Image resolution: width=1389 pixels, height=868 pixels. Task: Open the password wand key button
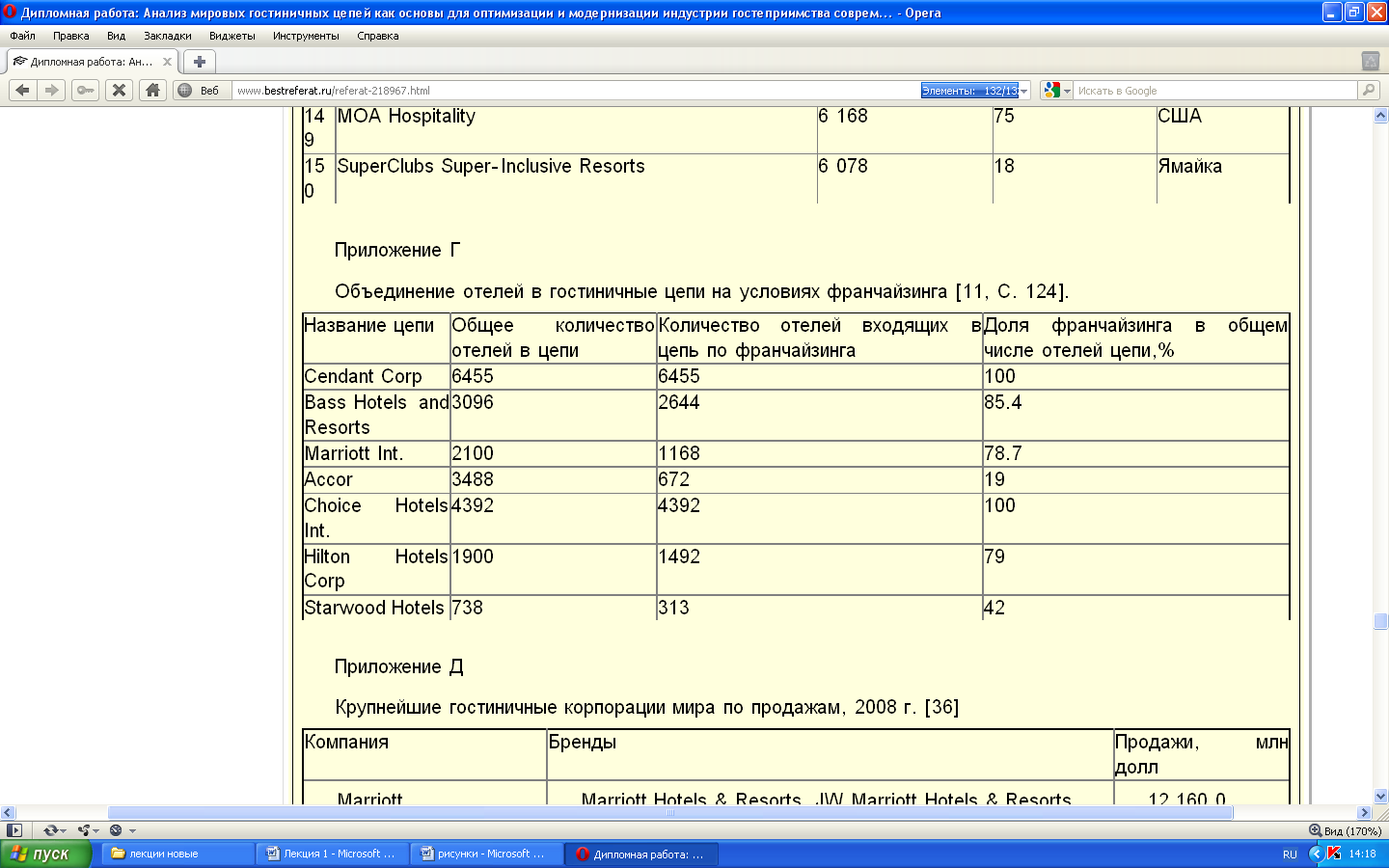(x=86, y=90)
